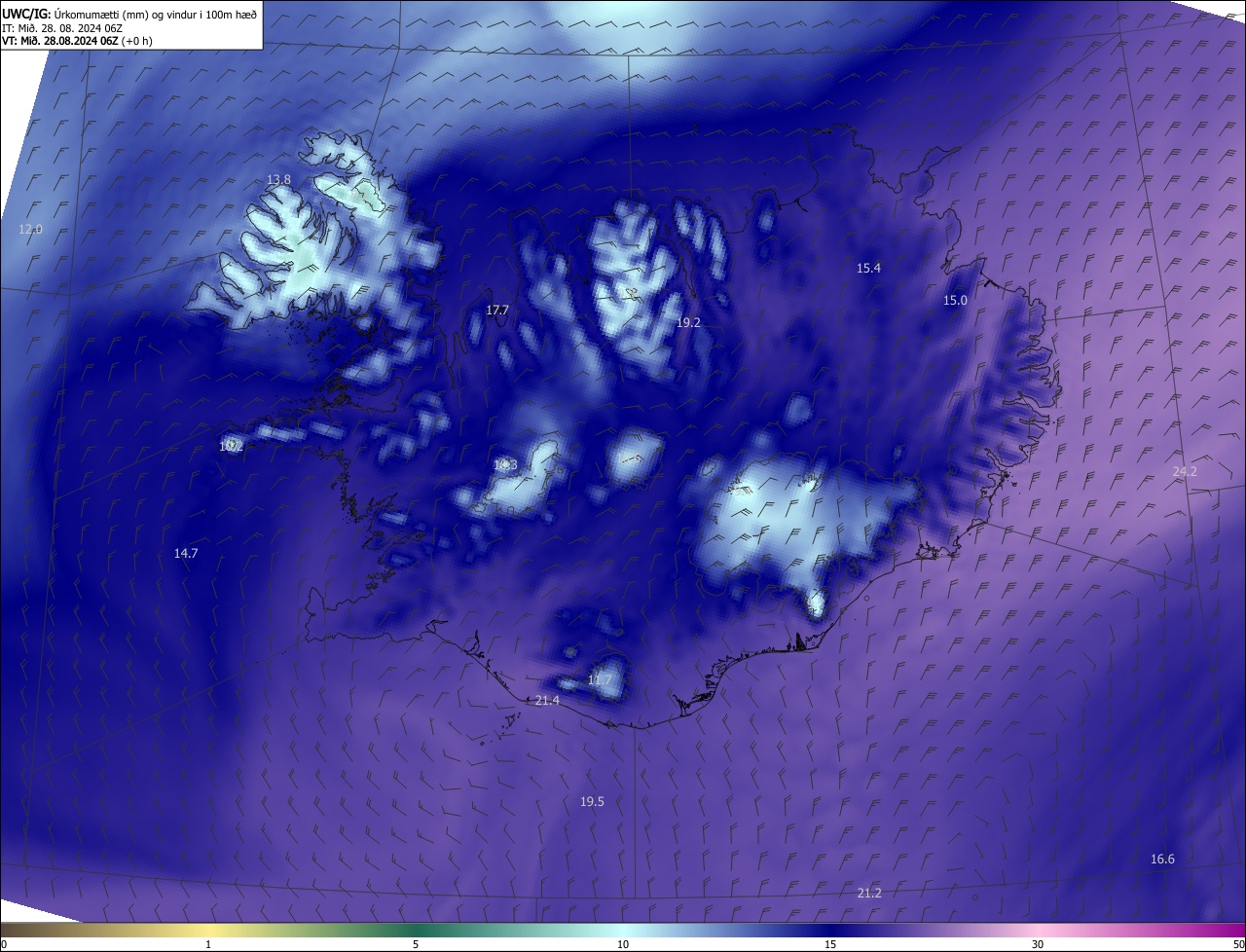
Task: Click the 13.8 value over the Westfjords
Action: pos(278,179)
